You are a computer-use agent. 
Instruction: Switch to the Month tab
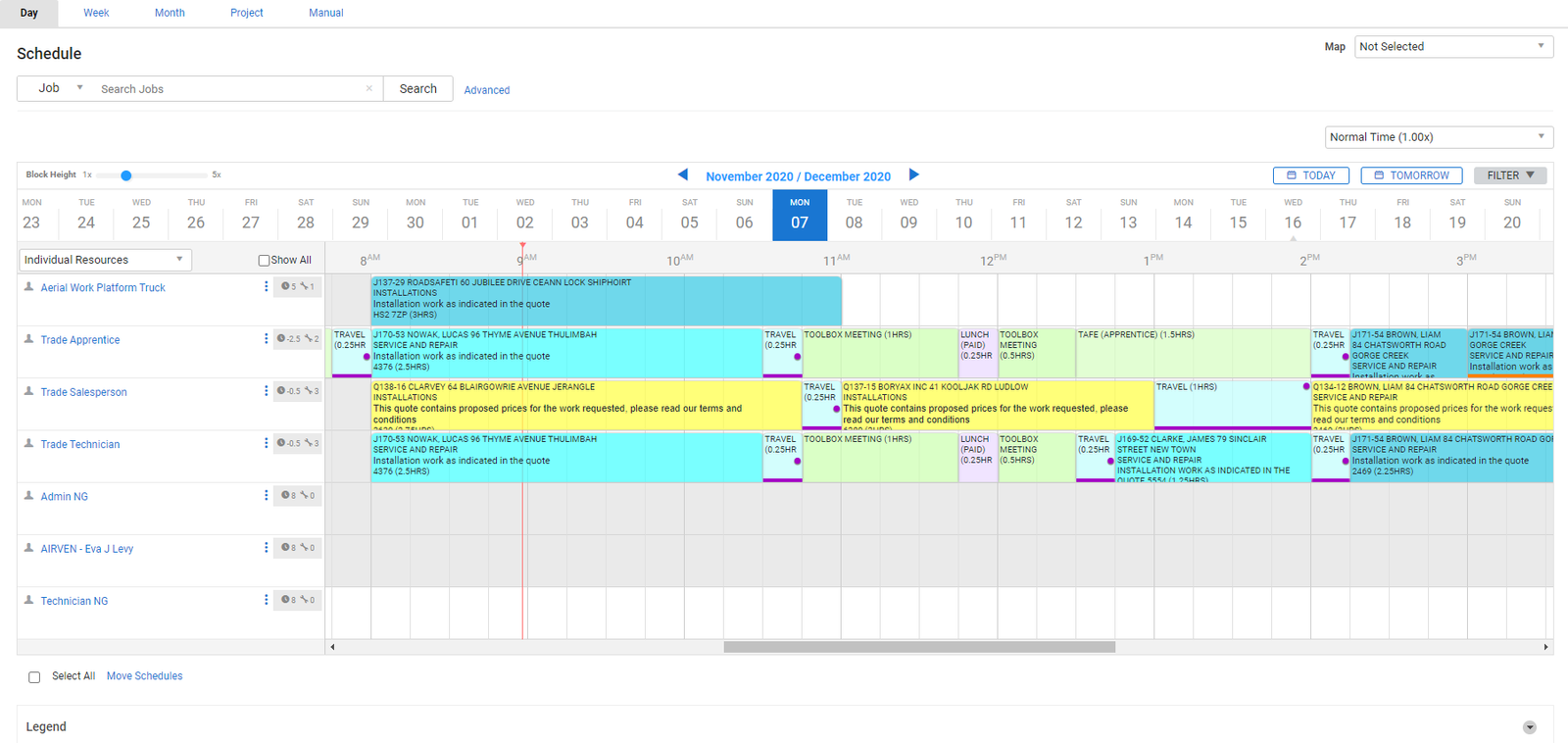(170, 13)
